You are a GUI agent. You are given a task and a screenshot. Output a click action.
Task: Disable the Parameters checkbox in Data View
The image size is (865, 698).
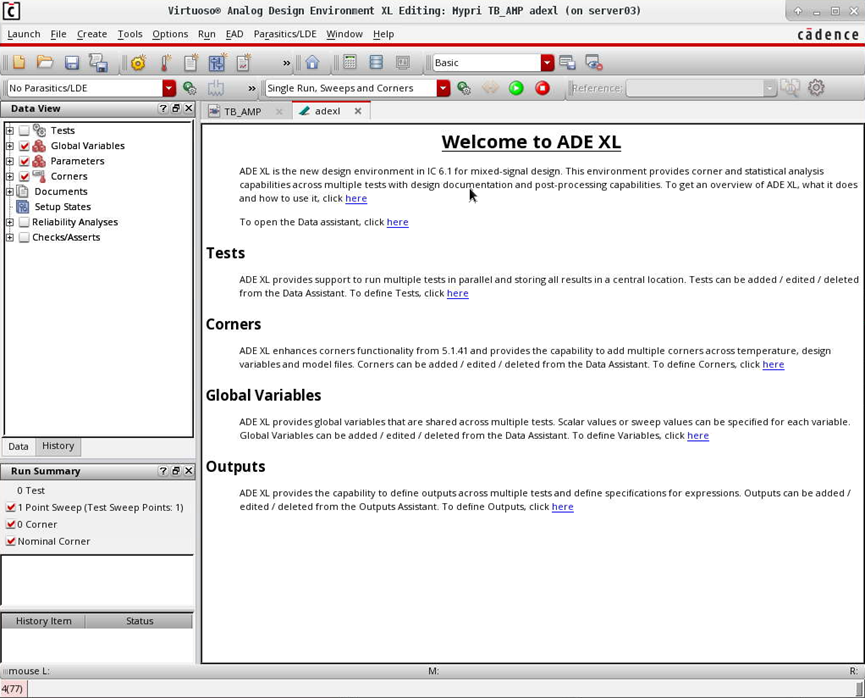pyautogui.click(x=23, y=161)
